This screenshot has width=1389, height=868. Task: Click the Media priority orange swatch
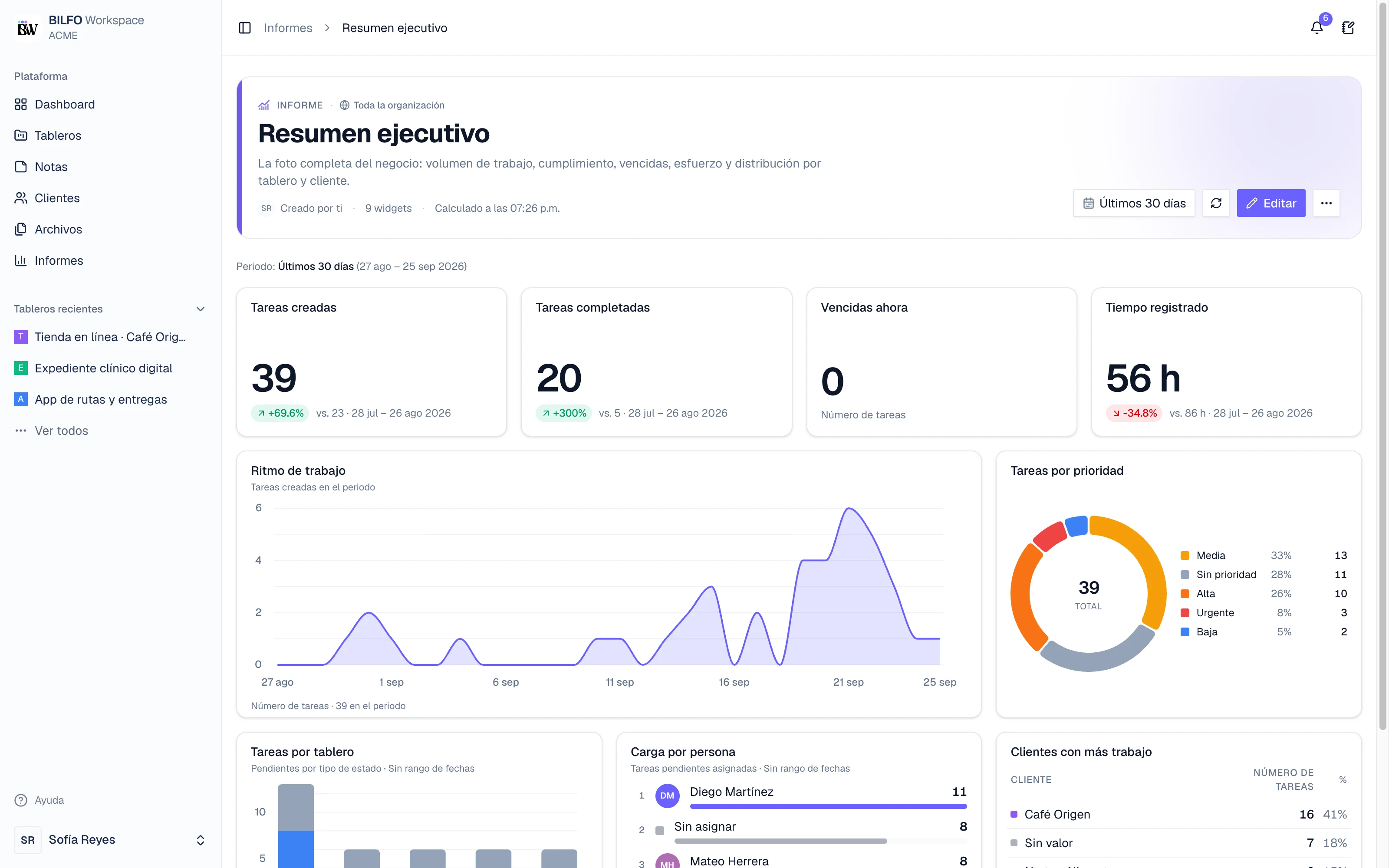(1185, 555)
